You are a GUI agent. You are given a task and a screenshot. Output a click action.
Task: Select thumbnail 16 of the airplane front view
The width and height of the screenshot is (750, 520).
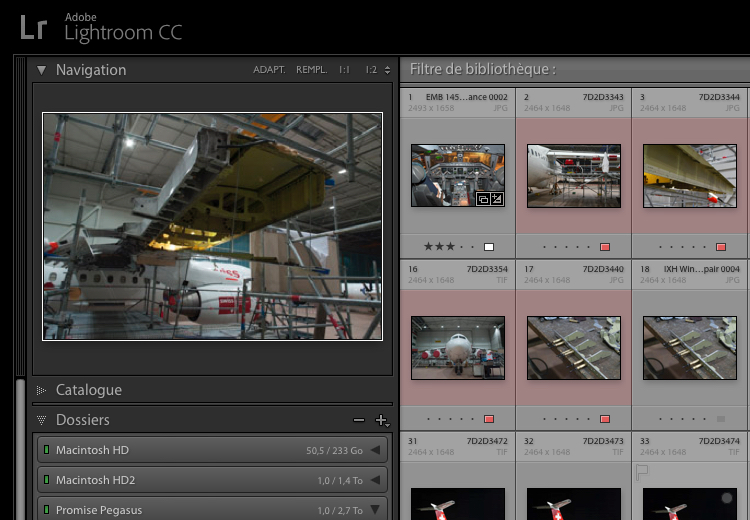(457, 348)
